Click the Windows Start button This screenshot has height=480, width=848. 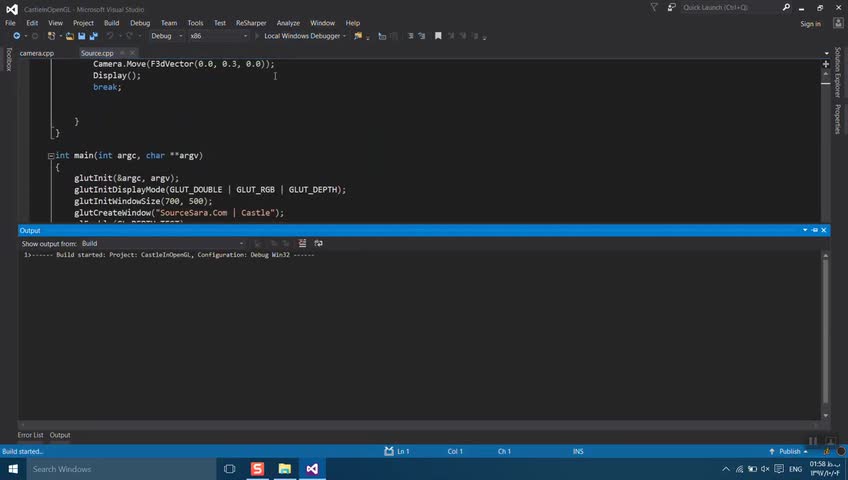[x=13, y=469]
